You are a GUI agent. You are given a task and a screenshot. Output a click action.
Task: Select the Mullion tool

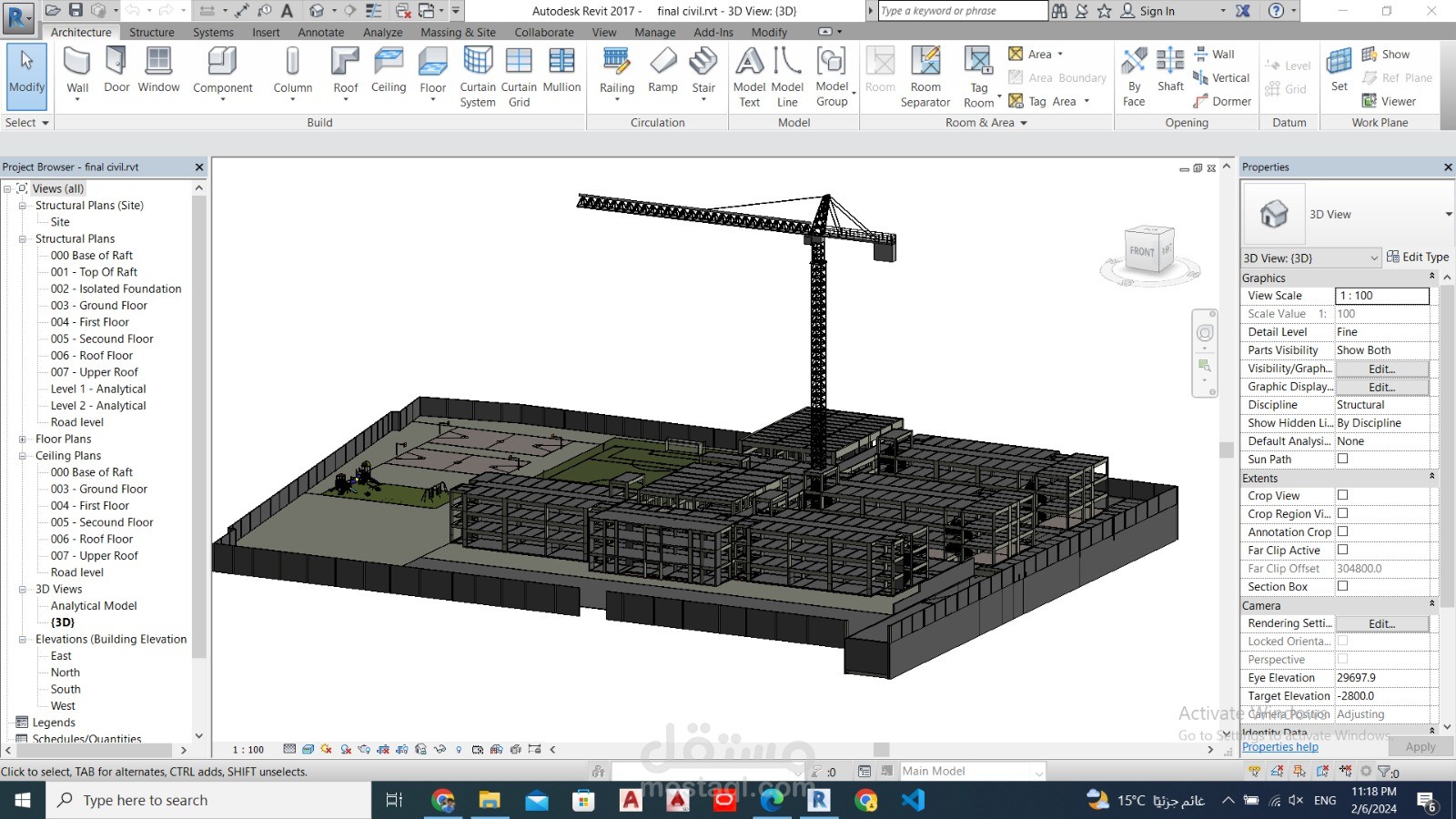pos(561,71)
